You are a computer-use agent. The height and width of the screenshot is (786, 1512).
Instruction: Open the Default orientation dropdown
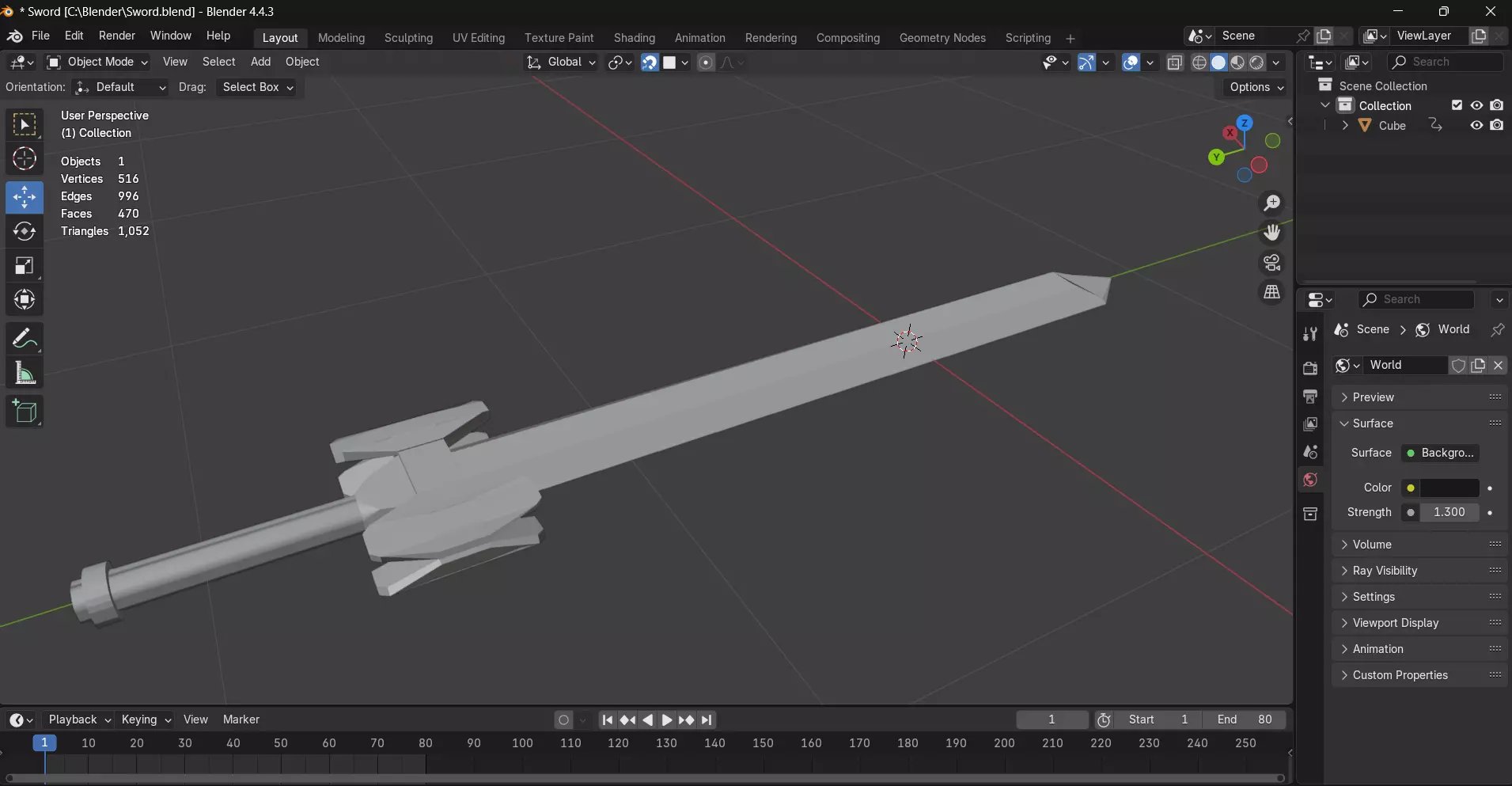[x=120, y=87]
